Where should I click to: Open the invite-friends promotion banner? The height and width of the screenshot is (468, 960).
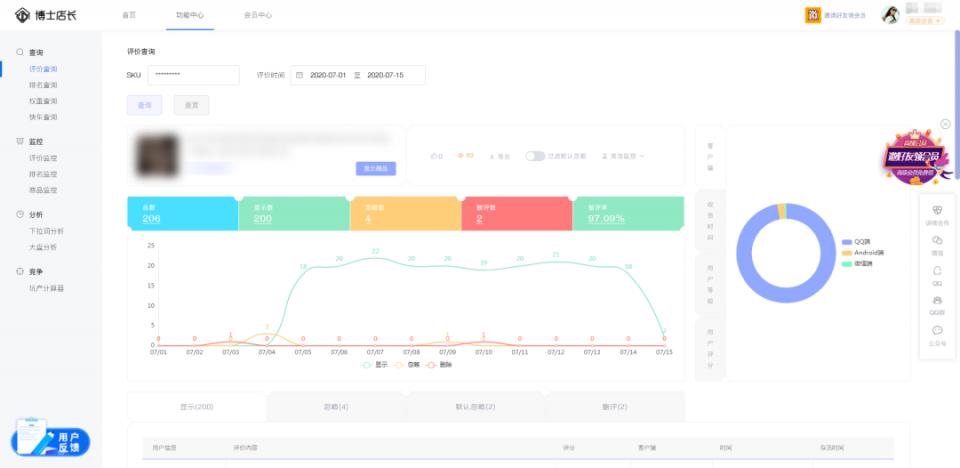click(x=917, y=157)
